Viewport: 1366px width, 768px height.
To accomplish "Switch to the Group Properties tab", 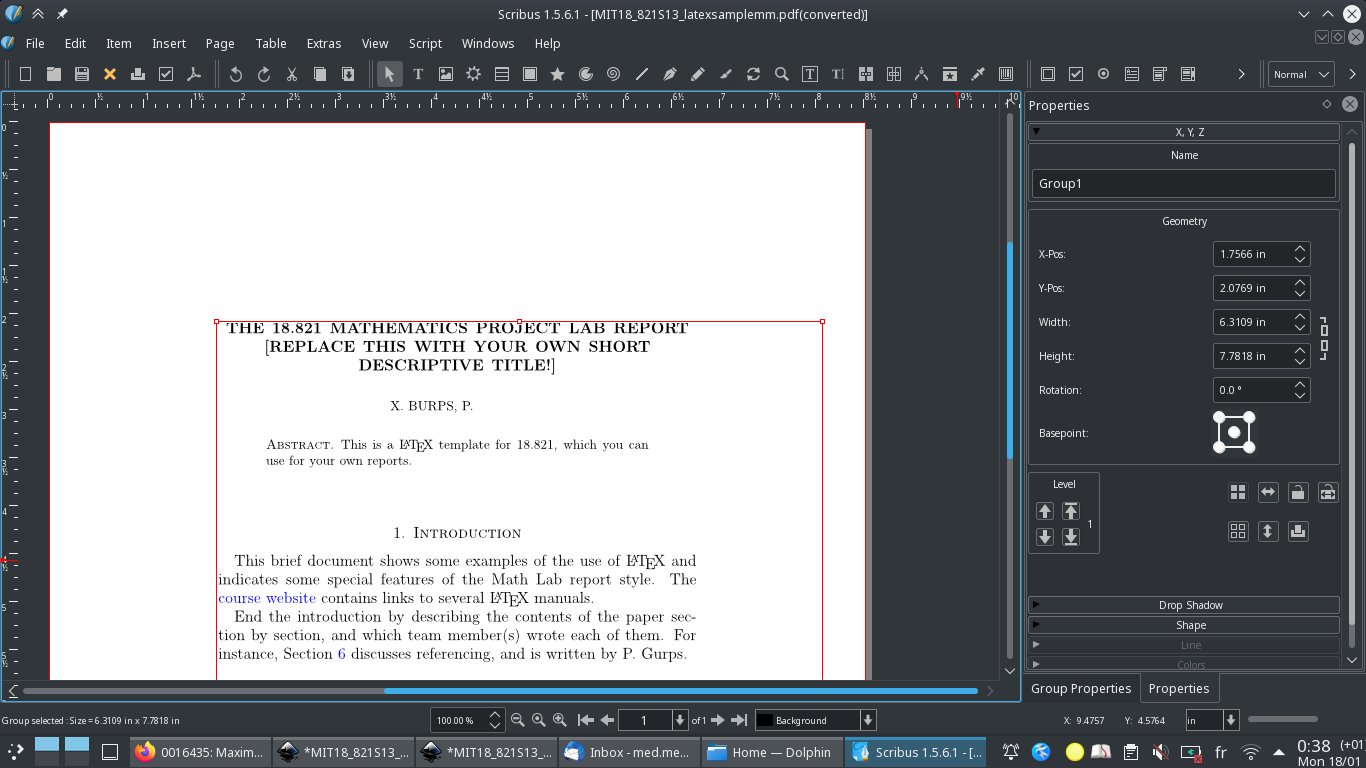I will (x=1080, y=688).
